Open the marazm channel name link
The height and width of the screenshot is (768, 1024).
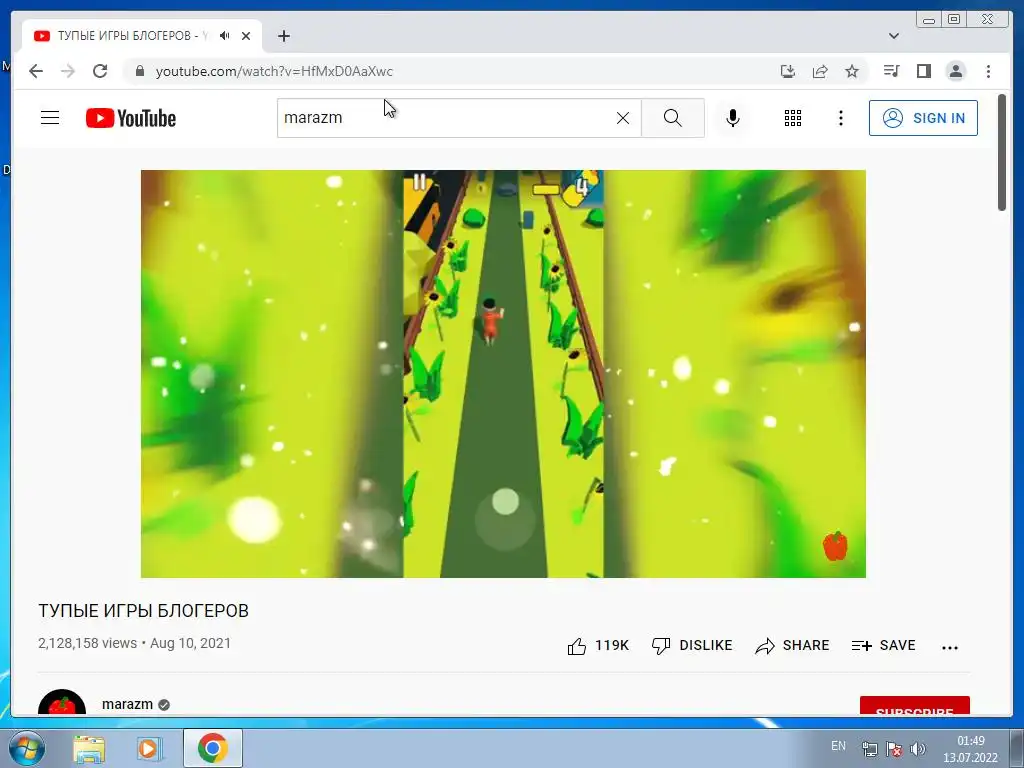click(x=127, y=704)
